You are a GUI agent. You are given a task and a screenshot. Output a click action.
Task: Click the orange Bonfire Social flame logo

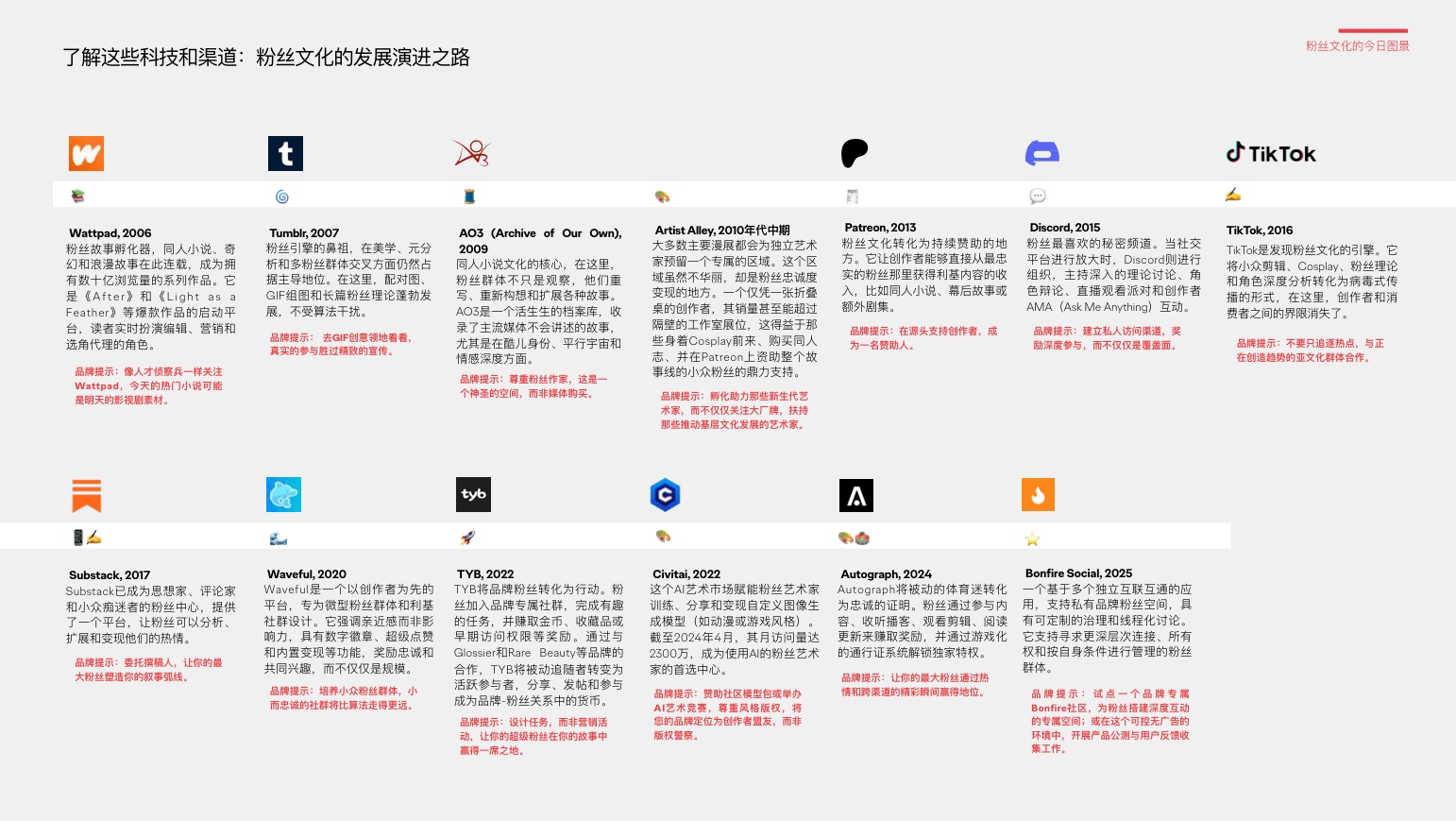coord(1039,495)
